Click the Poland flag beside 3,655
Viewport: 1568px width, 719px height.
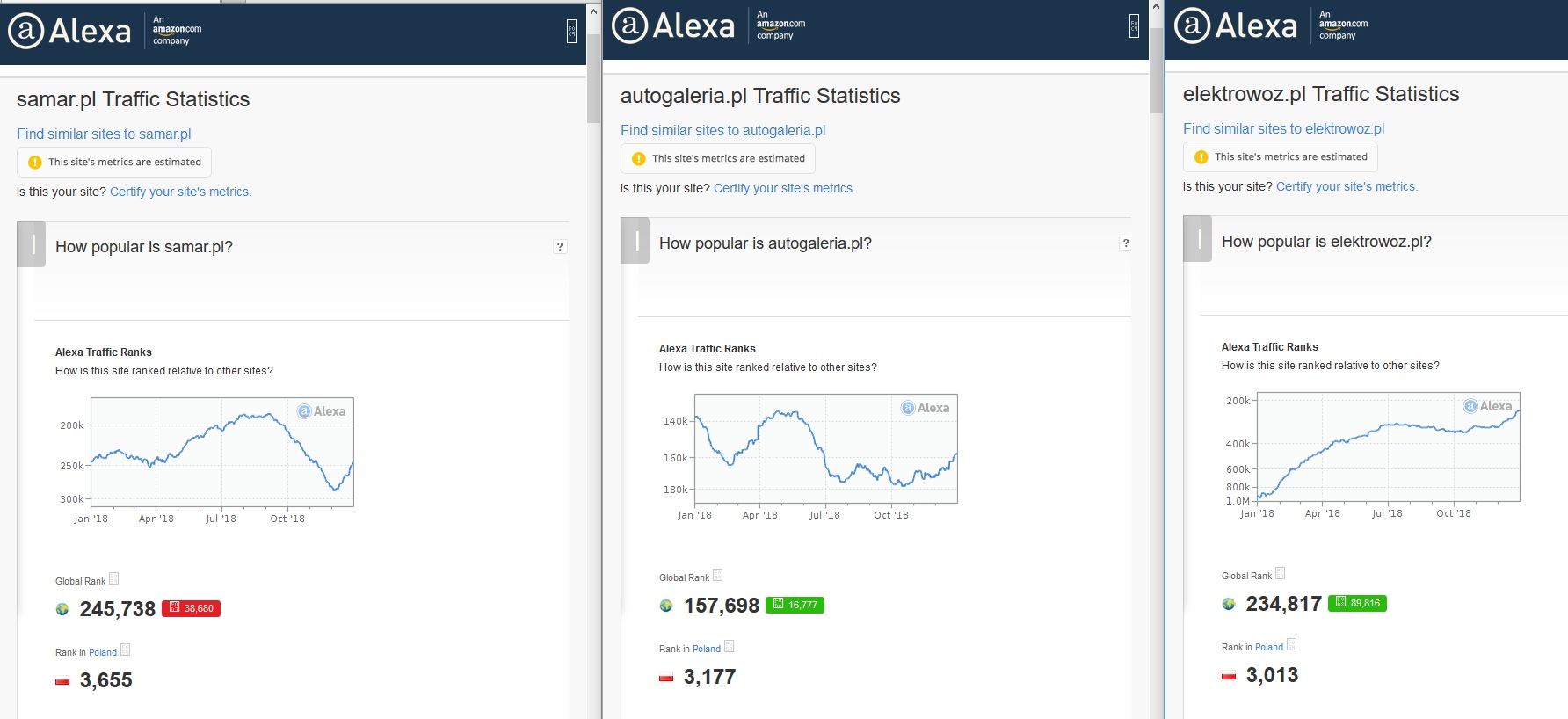pyautogui.click(x=62, y=680)
